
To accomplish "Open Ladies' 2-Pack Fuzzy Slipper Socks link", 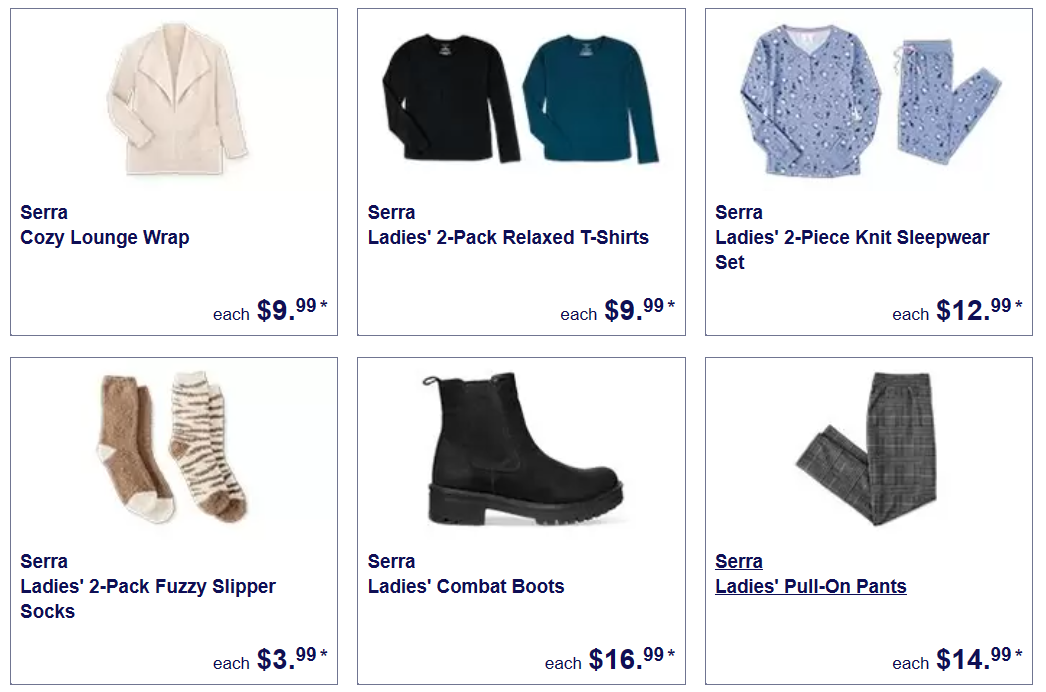I will 148,599.
